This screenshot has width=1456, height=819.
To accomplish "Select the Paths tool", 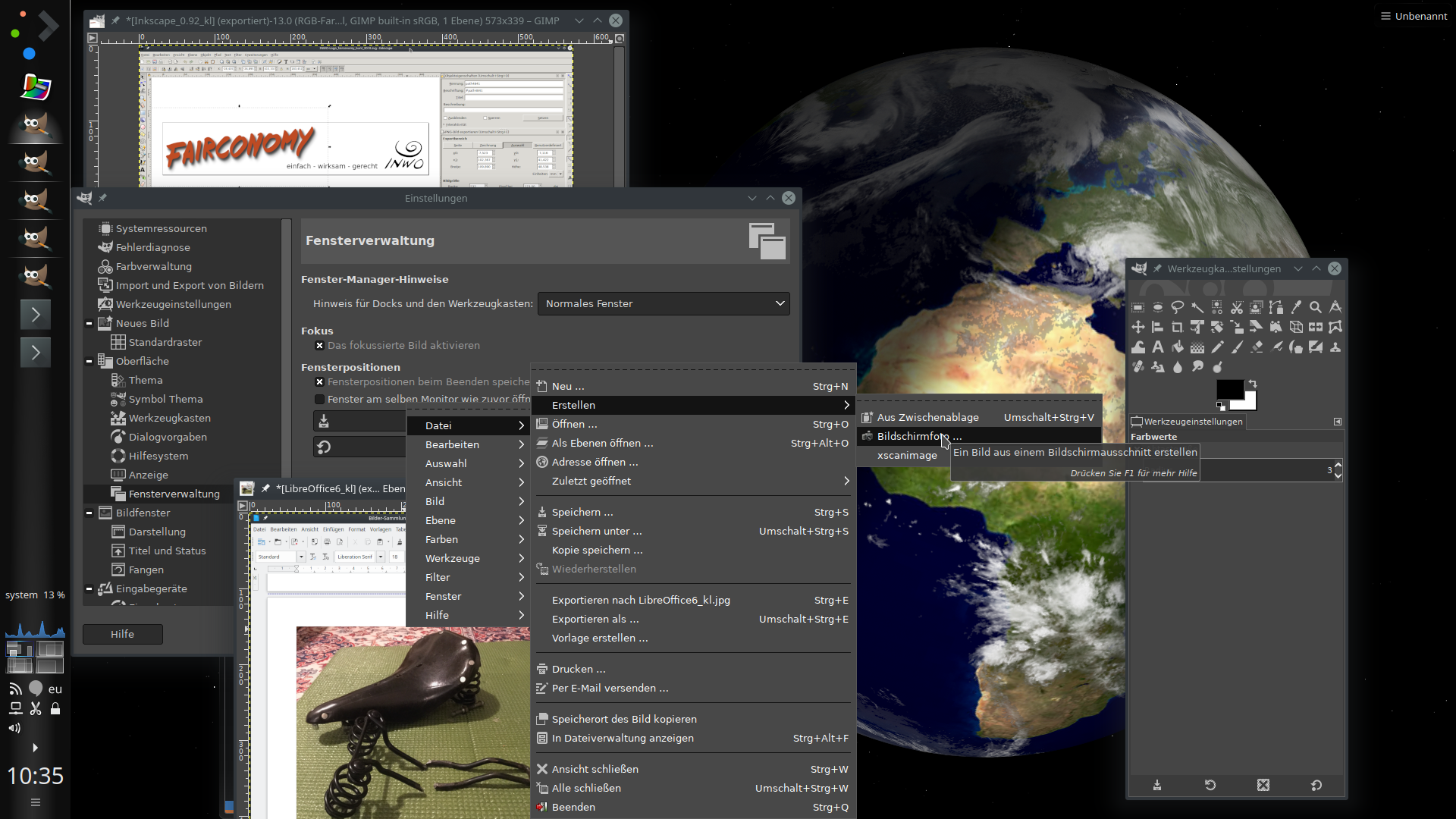I will point(1276,307).
